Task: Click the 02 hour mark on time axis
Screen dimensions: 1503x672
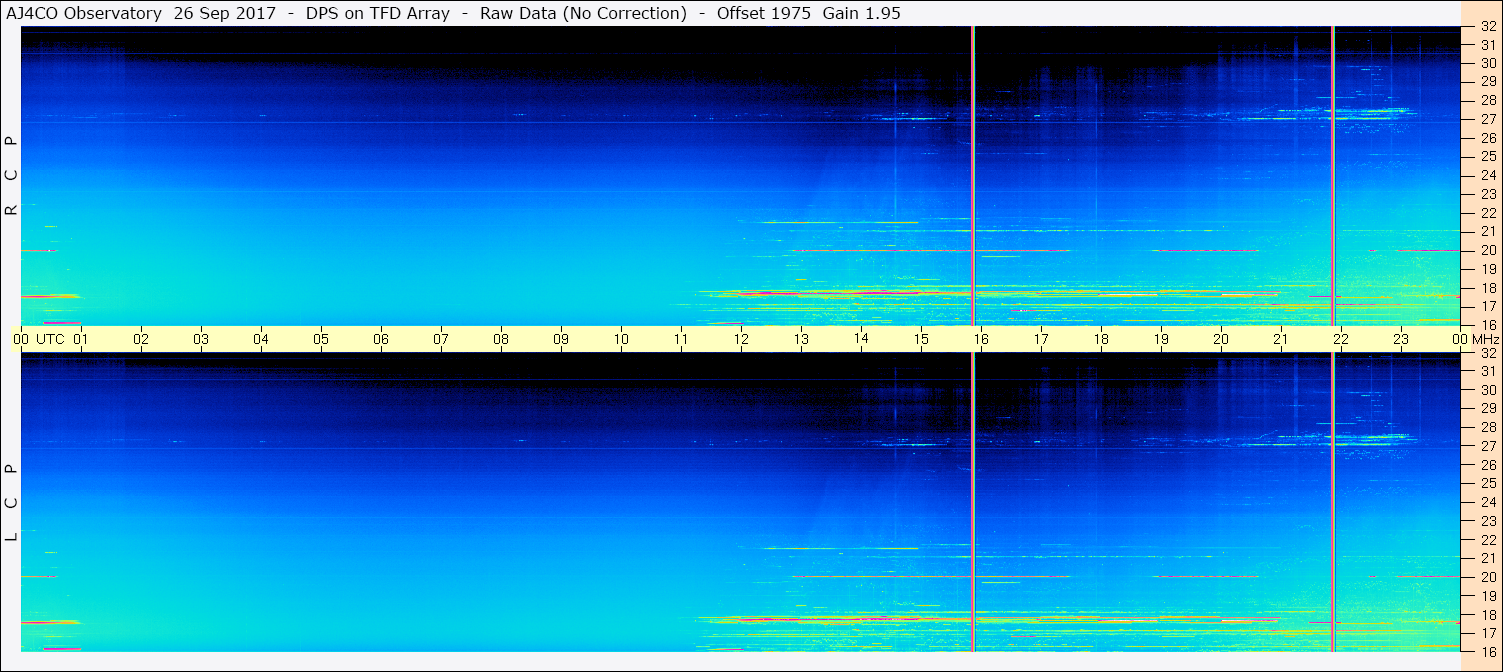Action: pyautogui.click(x=141, y=339)
